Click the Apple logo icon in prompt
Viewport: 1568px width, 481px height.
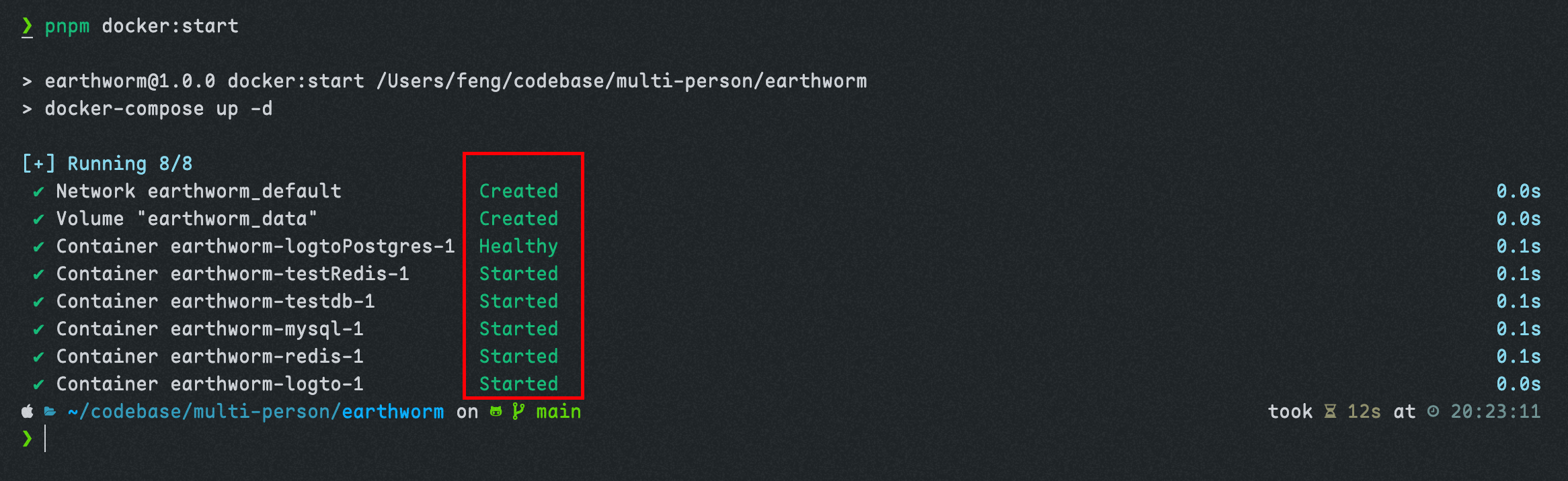[x=28, y=411]
